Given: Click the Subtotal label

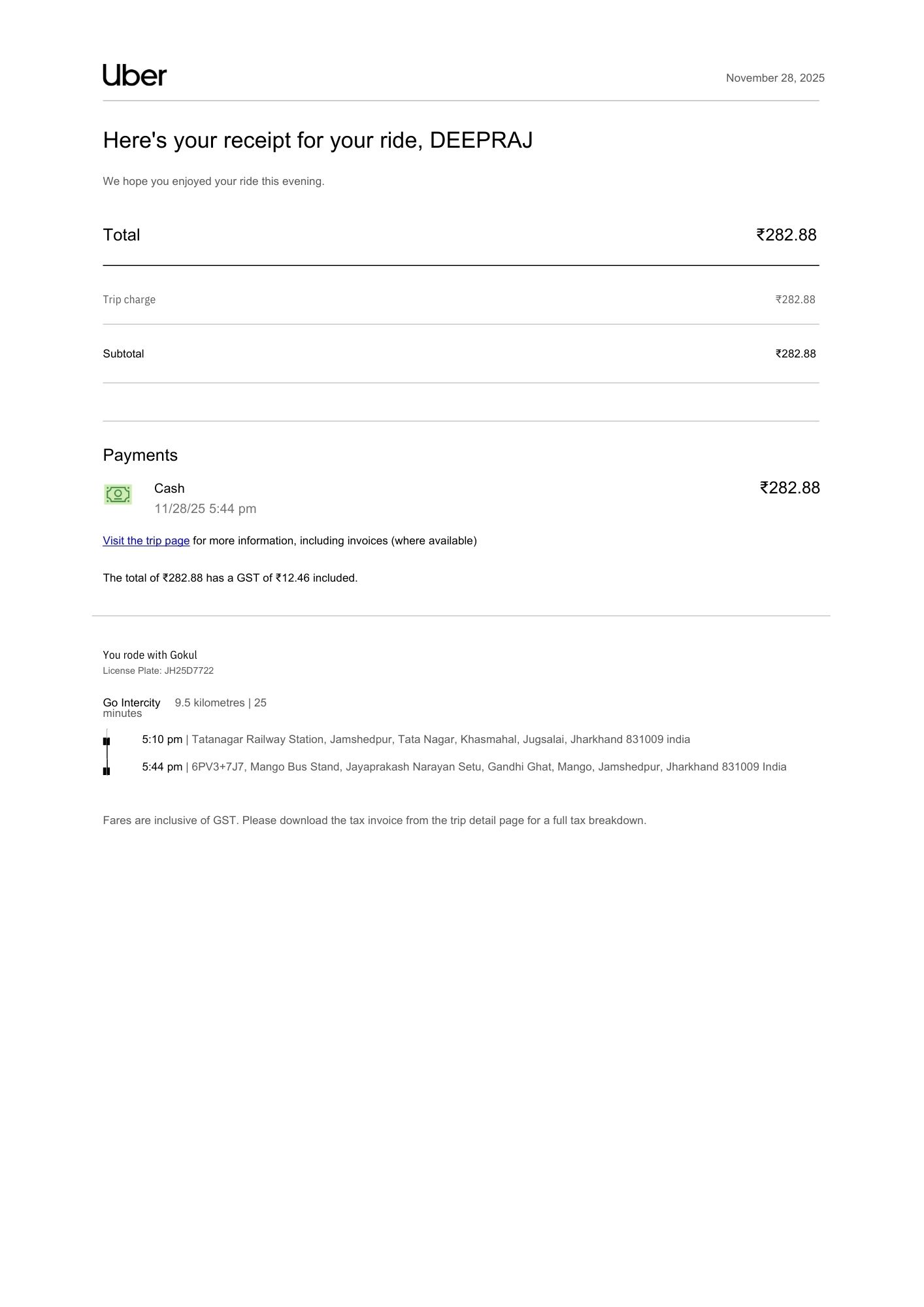Looking at the screenshot, I should click(123, 354).
